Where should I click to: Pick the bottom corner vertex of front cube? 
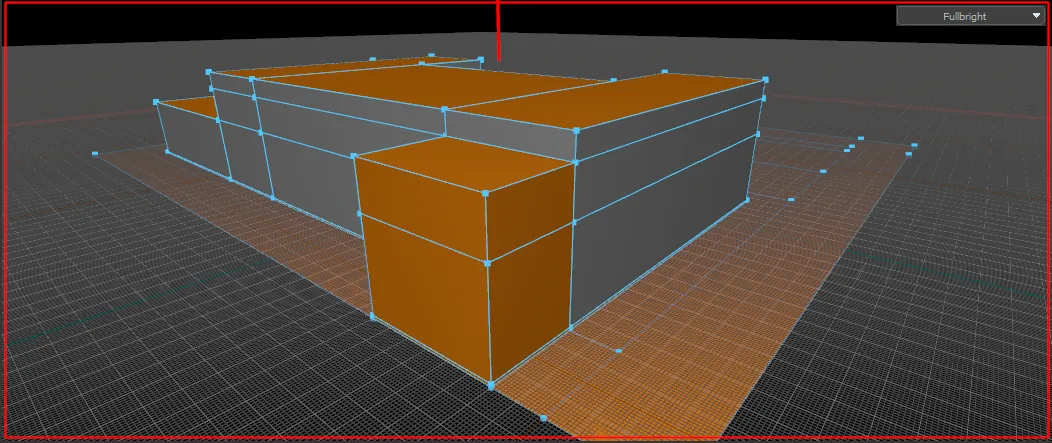click(x=491, y=386)
